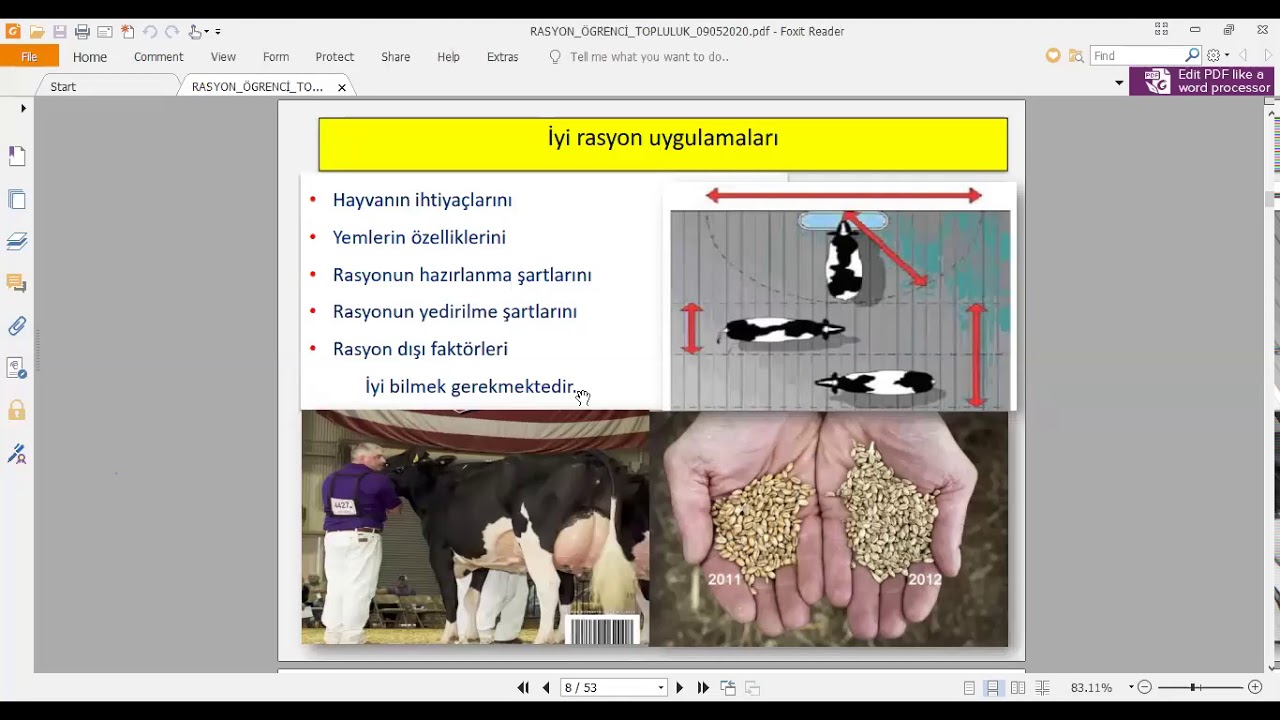Go to the previous page

click(x=546, y=688)
